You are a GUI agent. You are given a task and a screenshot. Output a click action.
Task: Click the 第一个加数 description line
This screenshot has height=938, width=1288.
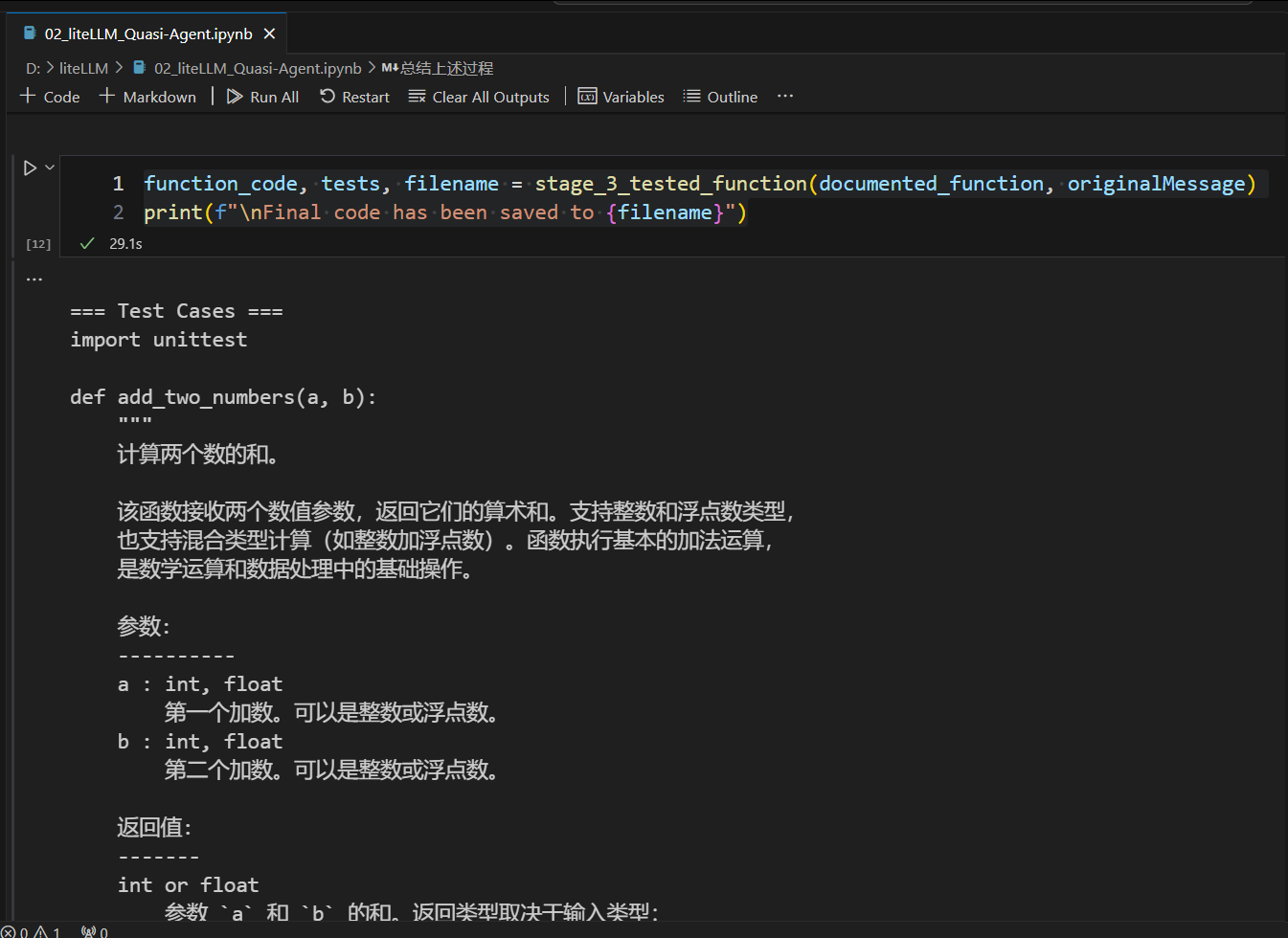coord(332,713)
